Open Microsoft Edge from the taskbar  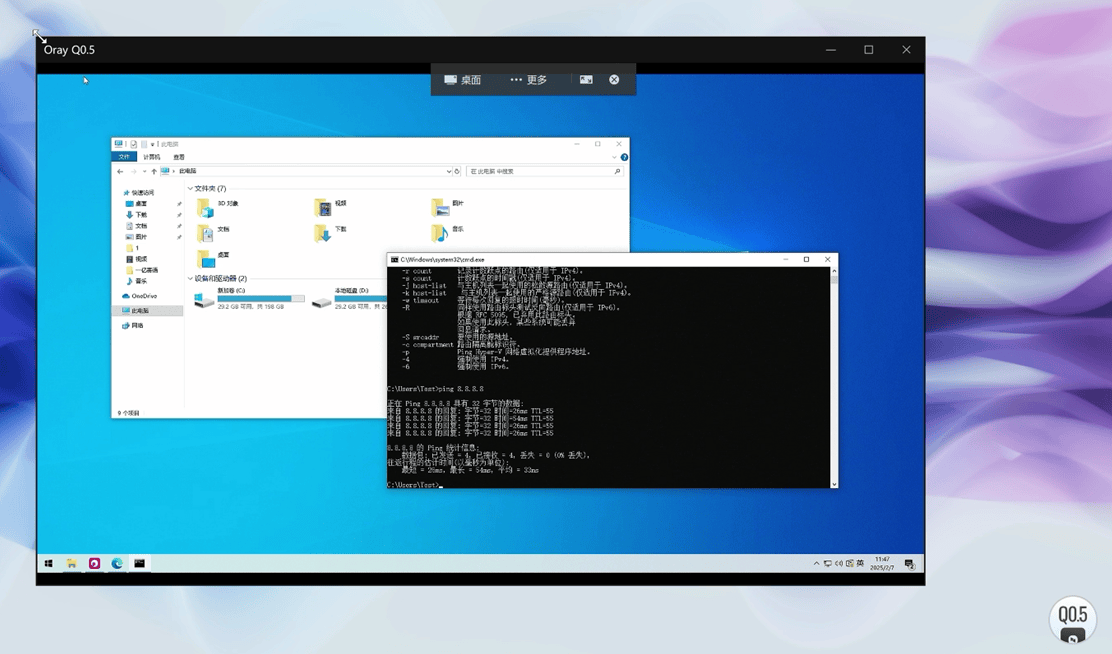point(117,563)
